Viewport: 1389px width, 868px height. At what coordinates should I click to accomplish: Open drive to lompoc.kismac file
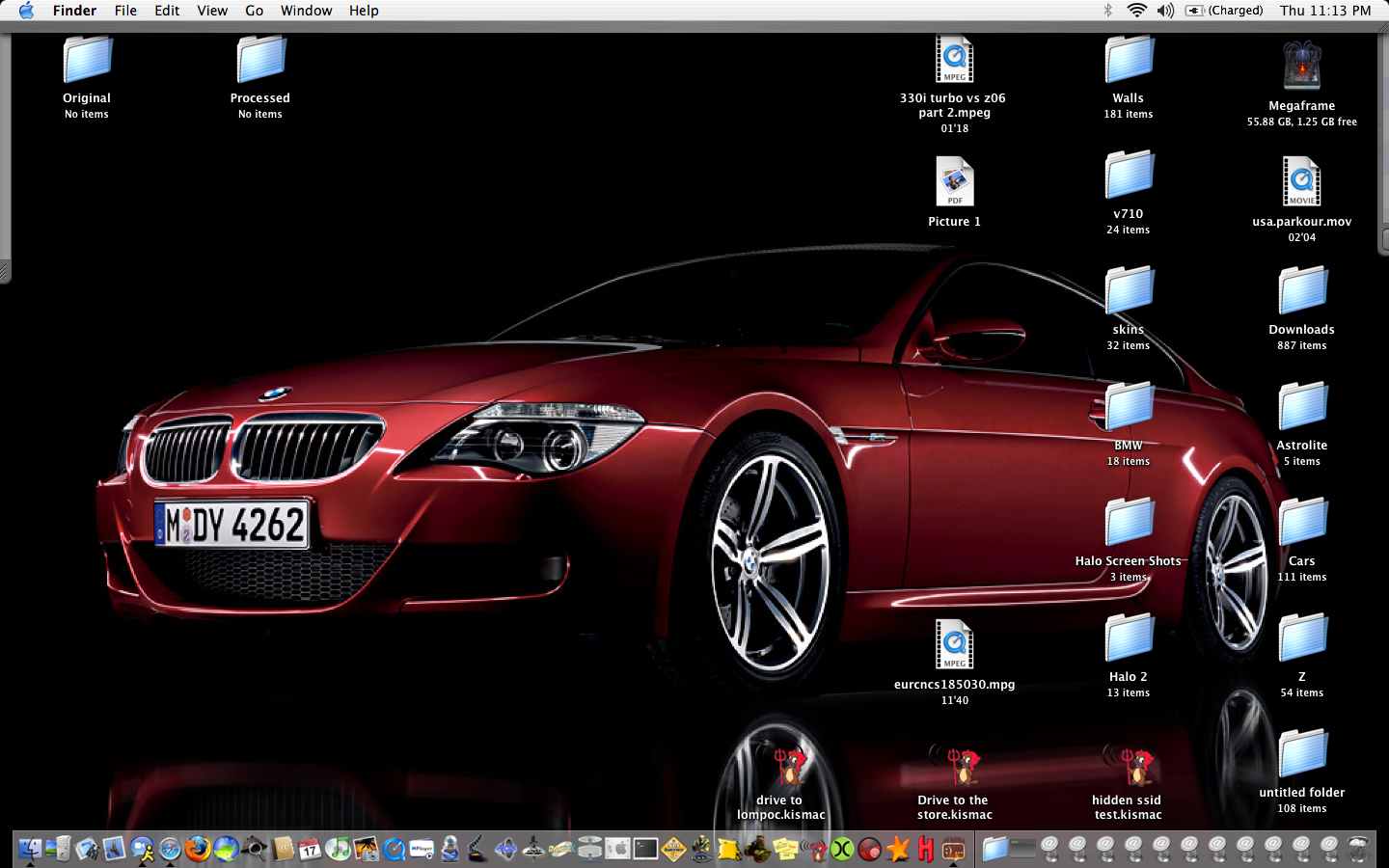coord(787,766)
